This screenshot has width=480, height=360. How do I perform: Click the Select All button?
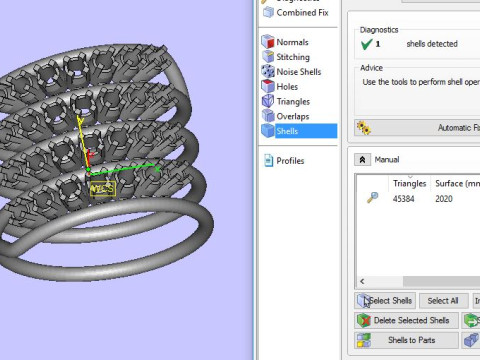point(443,301)
